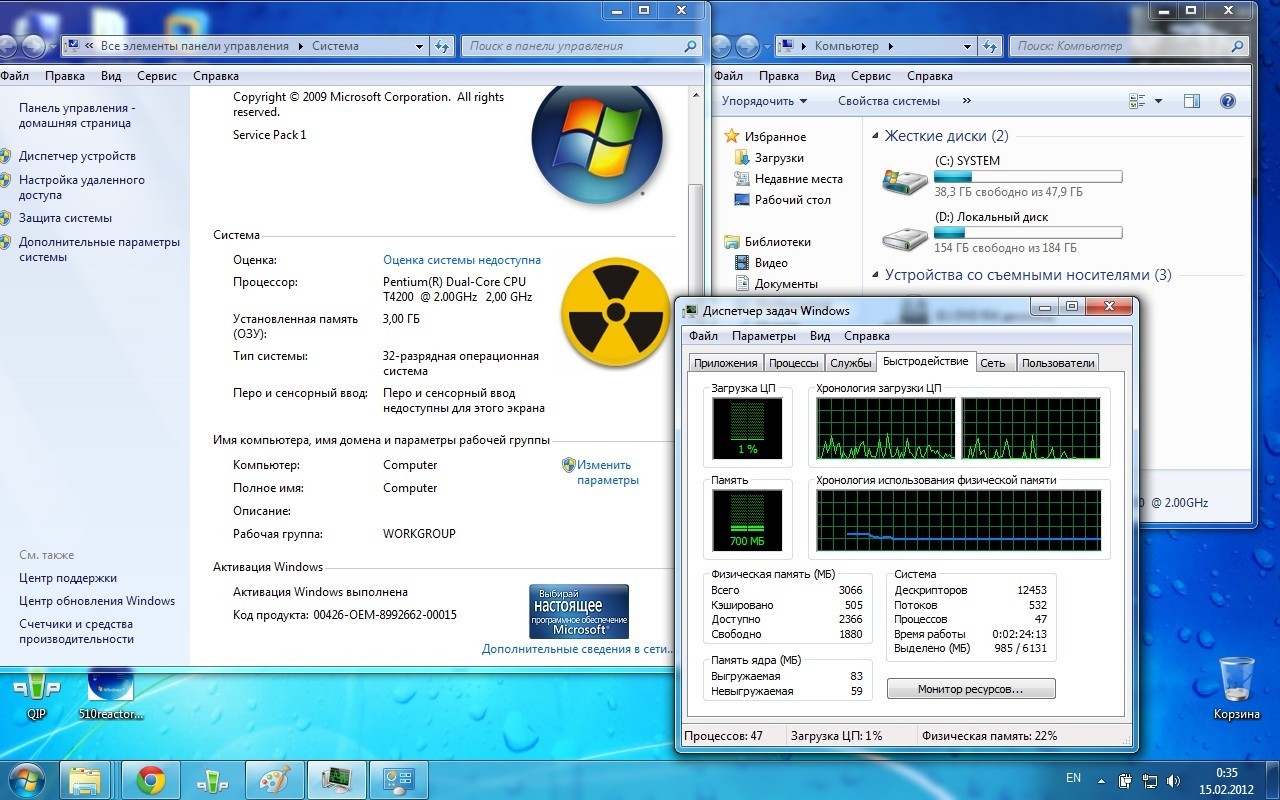Open the Упорядочить dropdown menu
1280x800 pixels.
point(765,101)
